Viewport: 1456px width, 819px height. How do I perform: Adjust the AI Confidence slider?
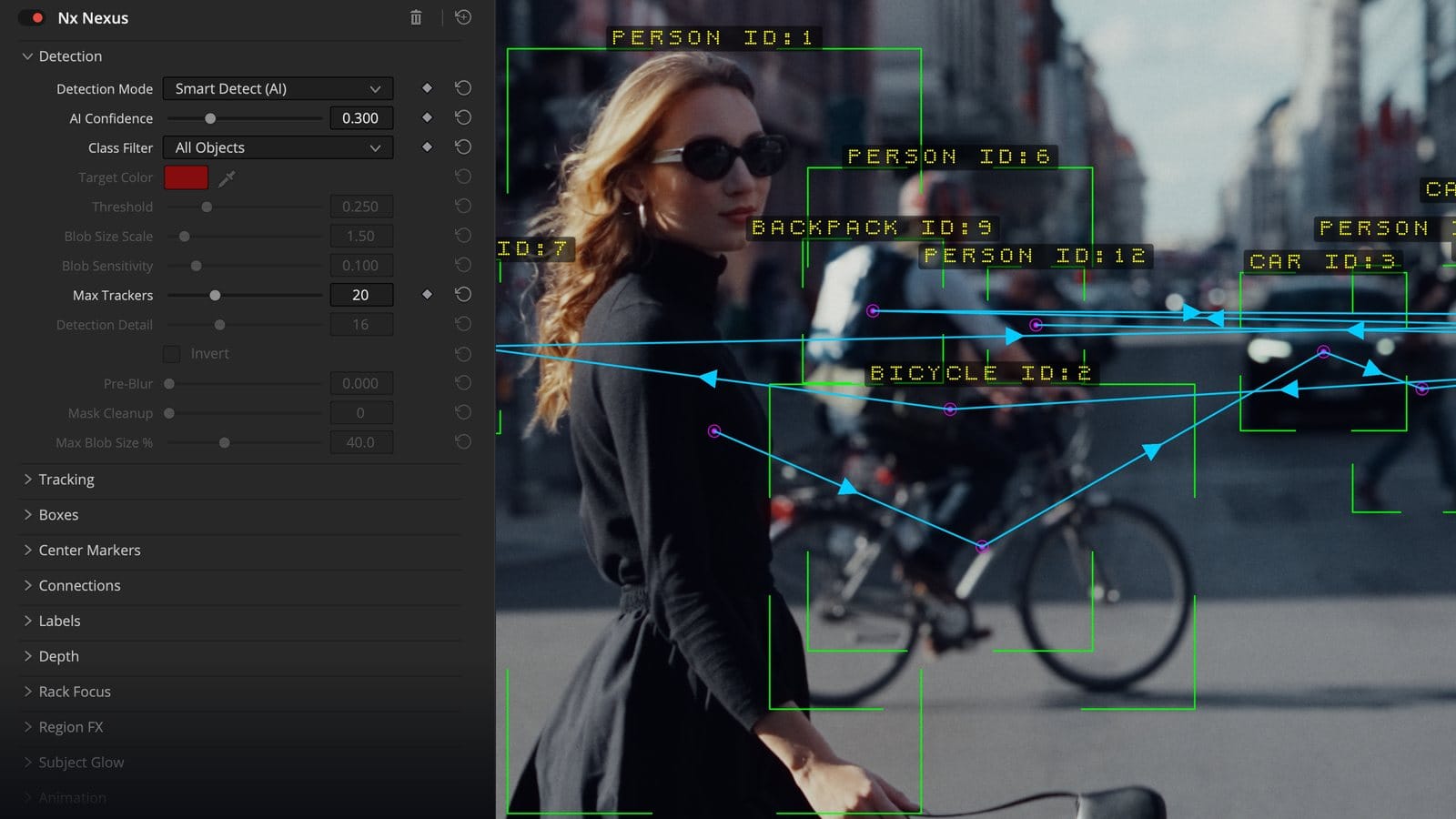pyautogui.click(x=245, y=118)
